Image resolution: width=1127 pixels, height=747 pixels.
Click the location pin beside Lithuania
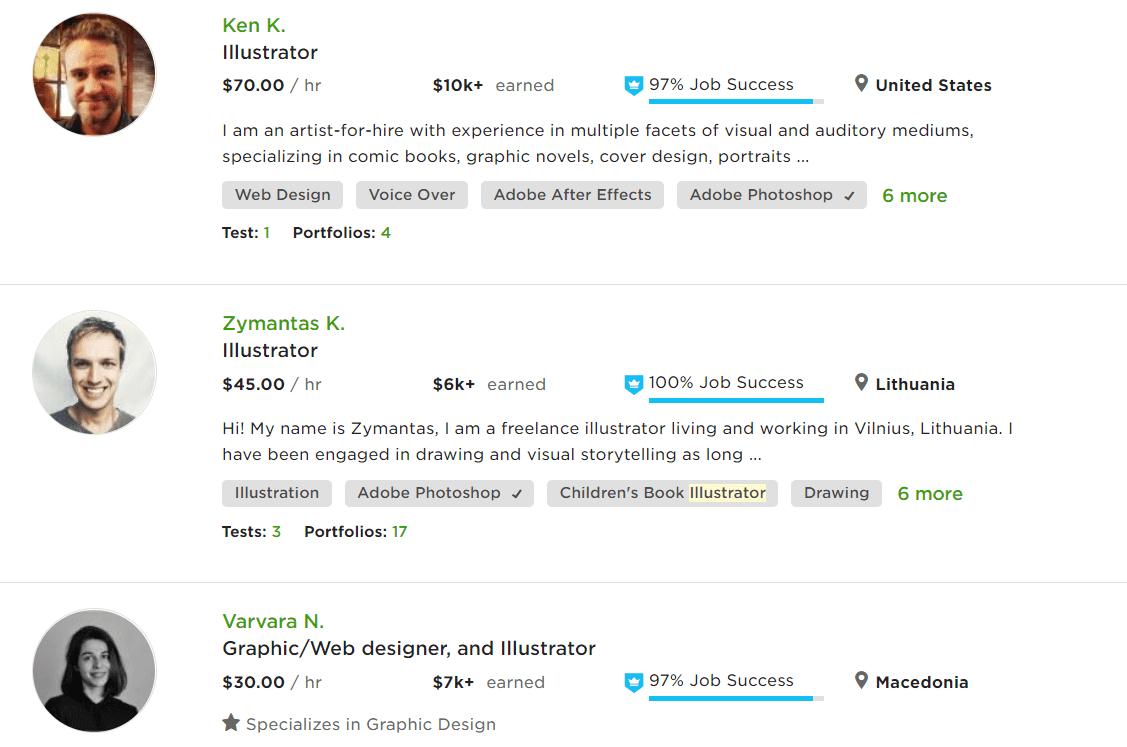(x=861, y=382)
